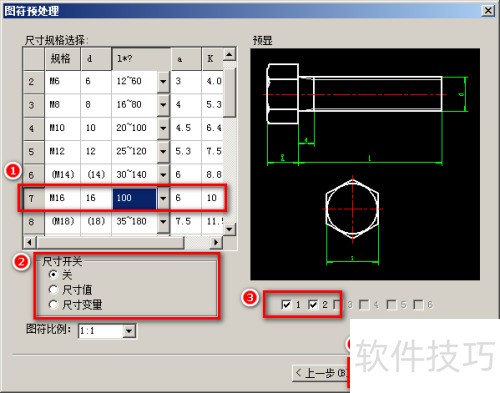Viewport: 500px width, 393px height.
Task: Expand length dropdown for M12 row
Action: point(163,151)
